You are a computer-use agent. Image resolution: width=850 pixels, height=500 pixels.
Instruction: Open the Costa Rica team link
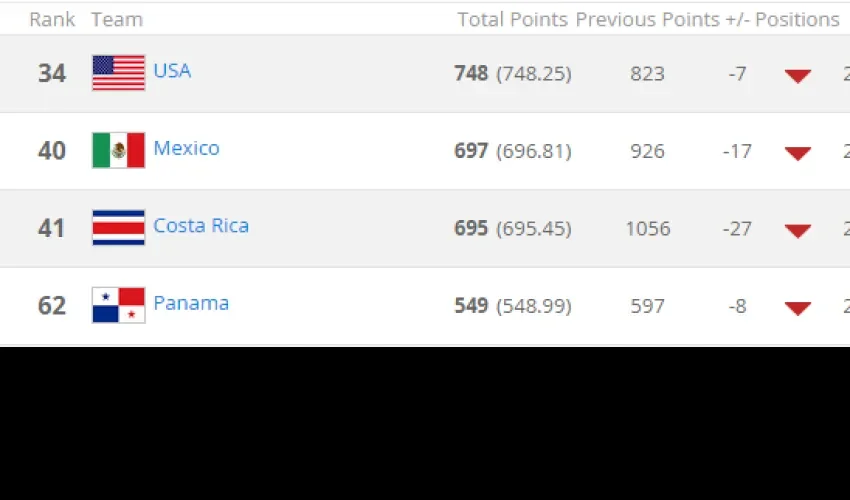coord(201,226)
